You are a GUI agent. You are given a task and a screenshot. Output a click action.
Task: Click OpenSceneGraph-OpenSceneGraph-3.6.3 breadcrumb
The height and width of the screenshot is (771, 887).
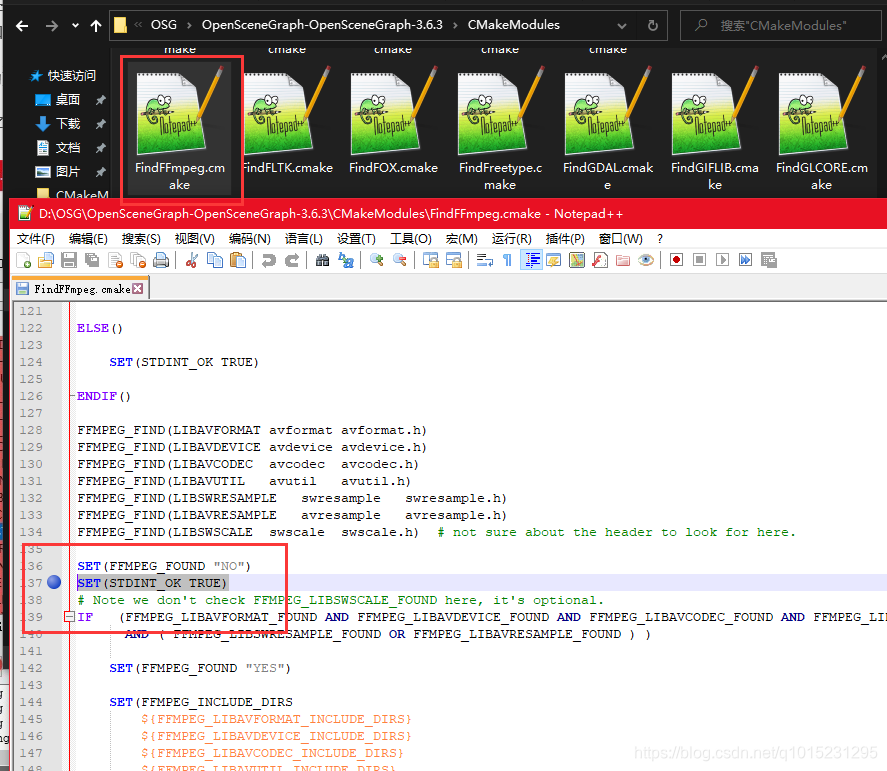point(322,25)
